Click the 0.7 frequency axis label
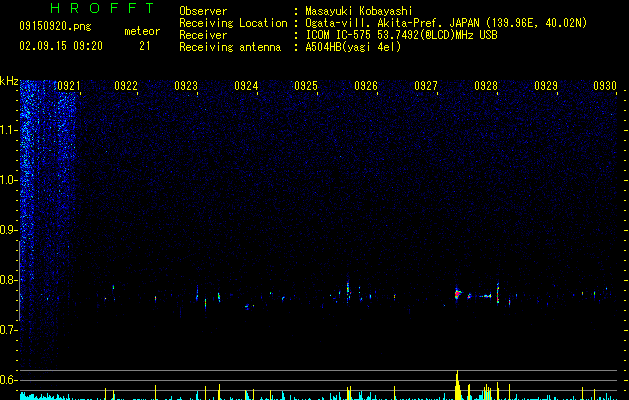This screenshot has width=629, height=400. pos(8,330)
